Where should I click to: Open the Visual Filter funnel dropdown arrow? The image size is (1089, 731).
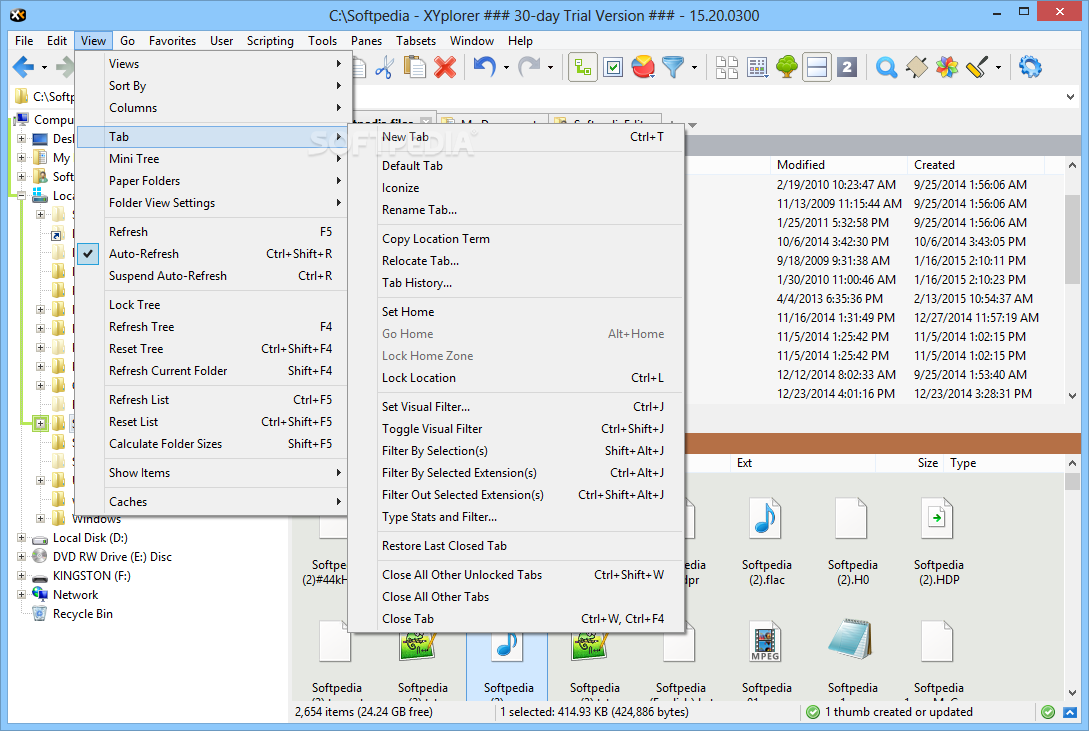pos(695,68)
